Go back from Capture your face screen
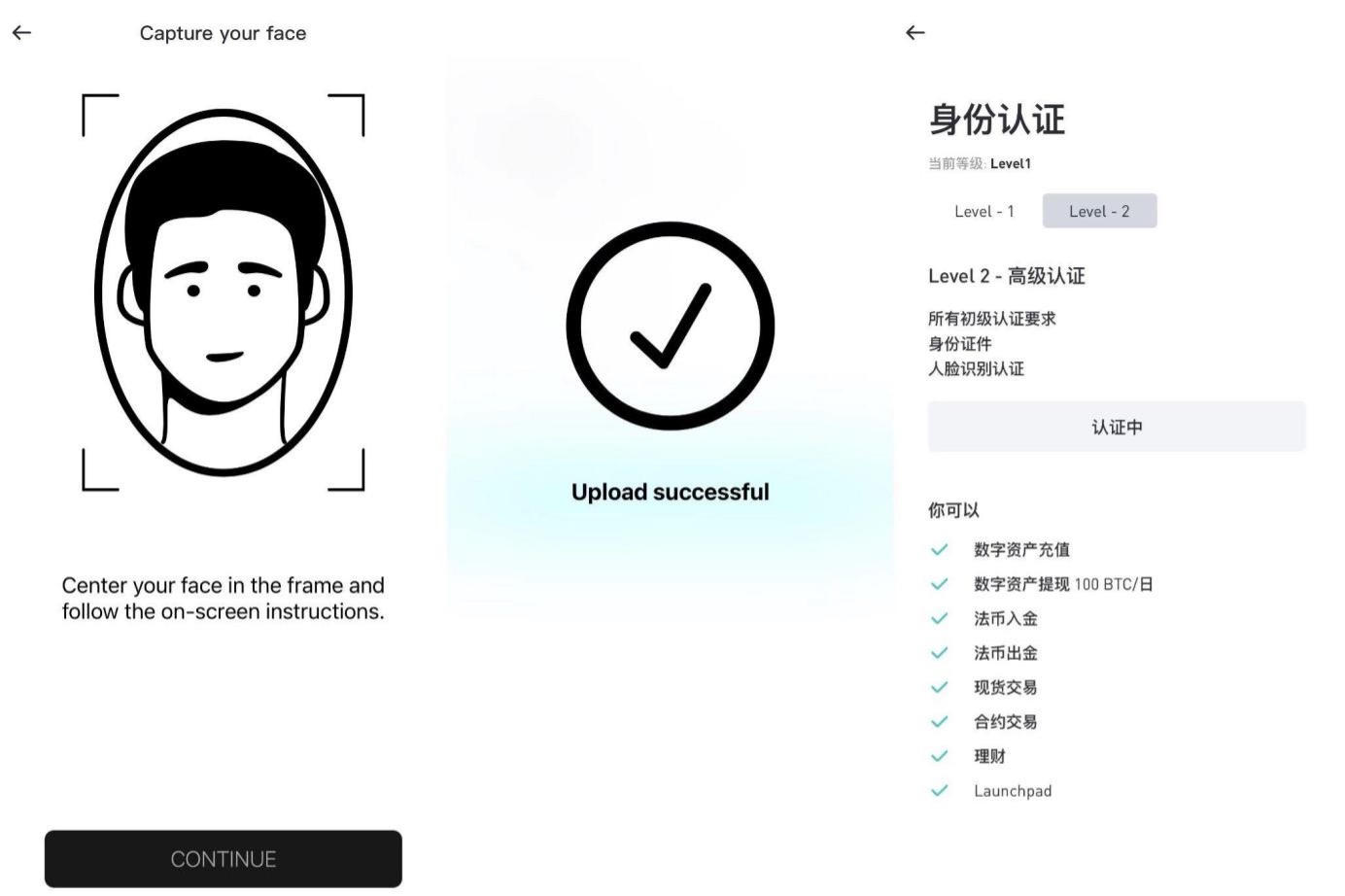This screenshot has width=1345, height=896. (x=21, y=33)
